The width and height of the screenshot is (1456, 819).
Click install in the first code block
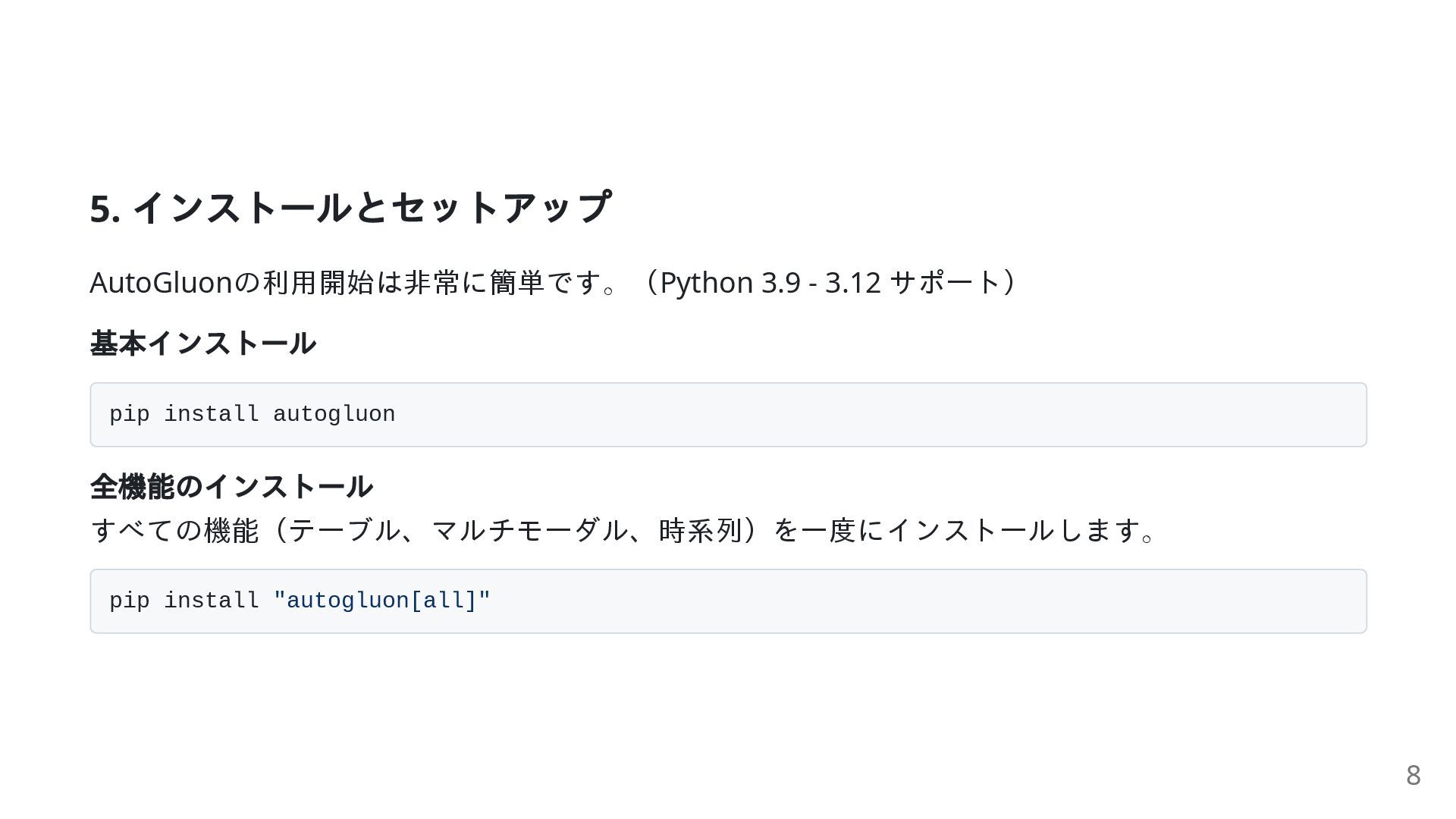point(212,414)
